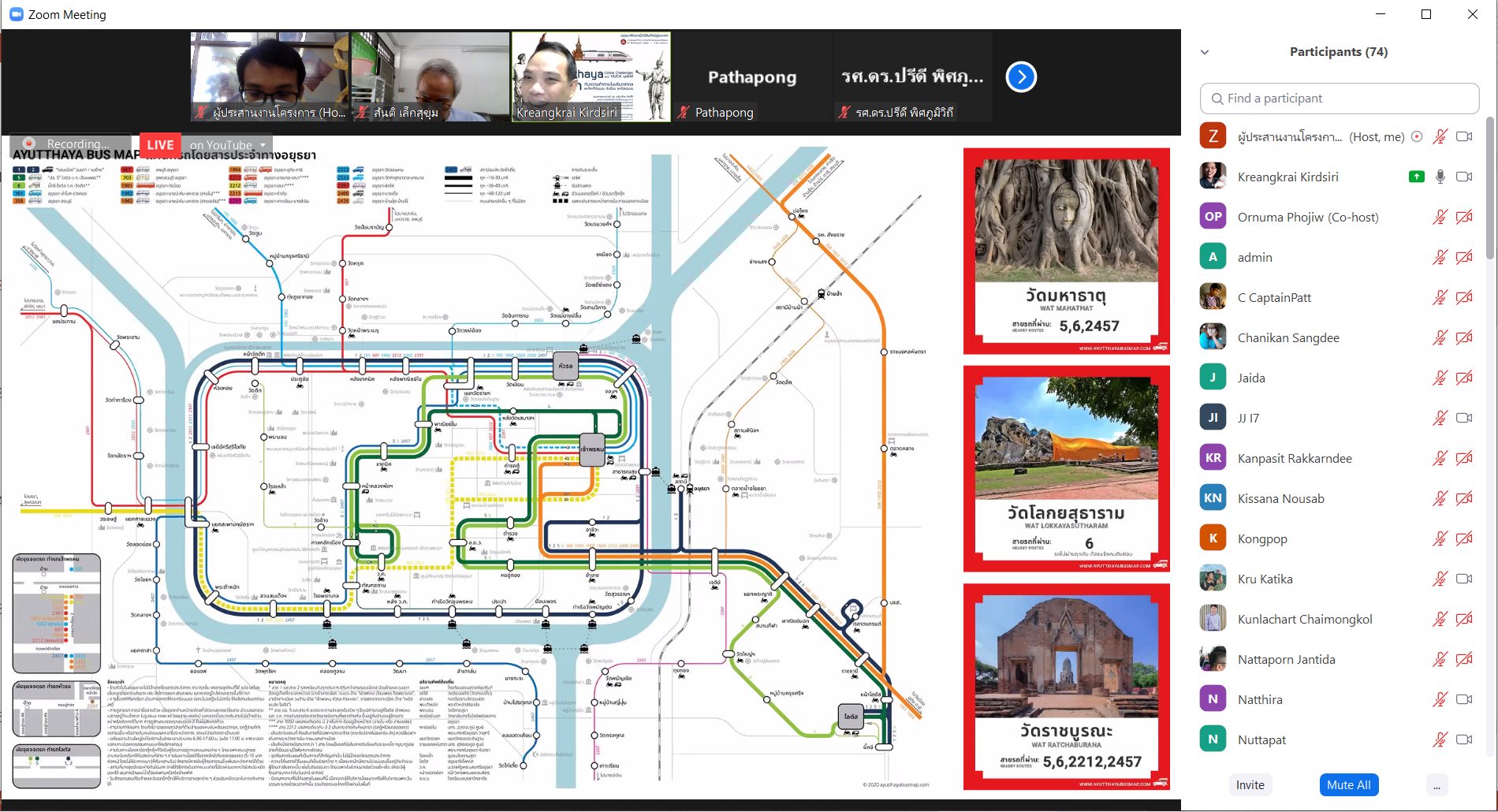Click Kongpop's muted microphone icon

(x=1440, y=538)
